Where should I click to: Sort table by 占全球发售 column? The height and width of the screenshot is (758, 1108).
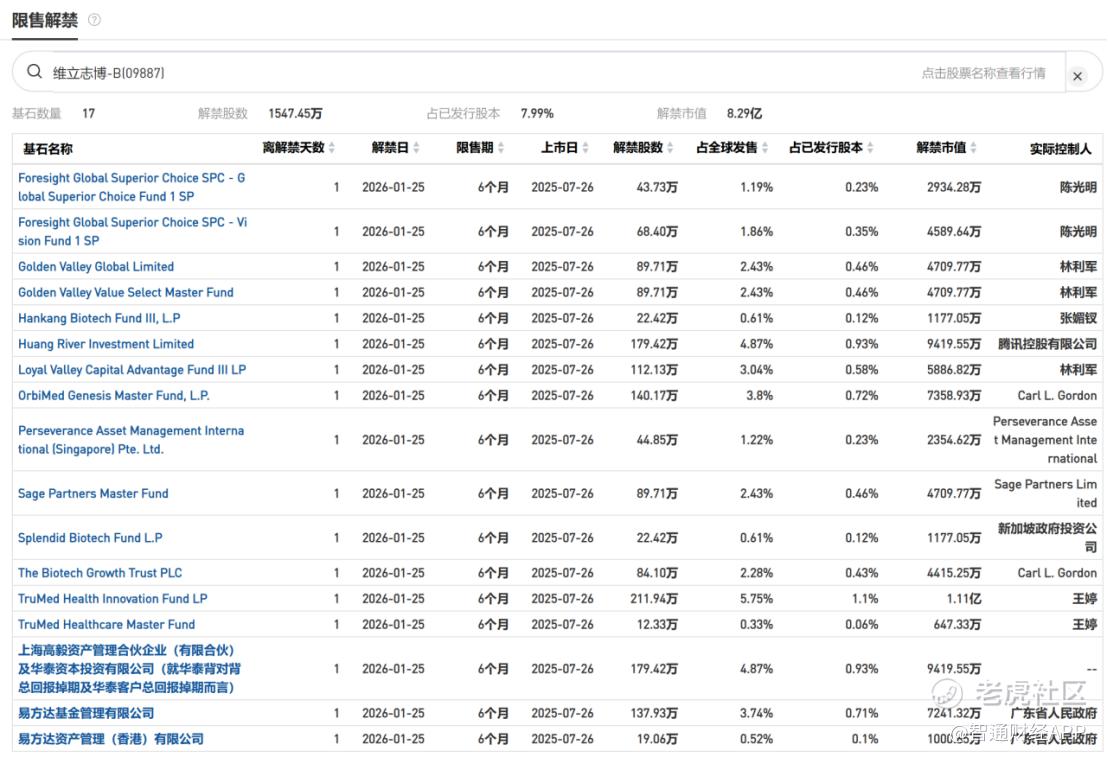click(732, 148)
